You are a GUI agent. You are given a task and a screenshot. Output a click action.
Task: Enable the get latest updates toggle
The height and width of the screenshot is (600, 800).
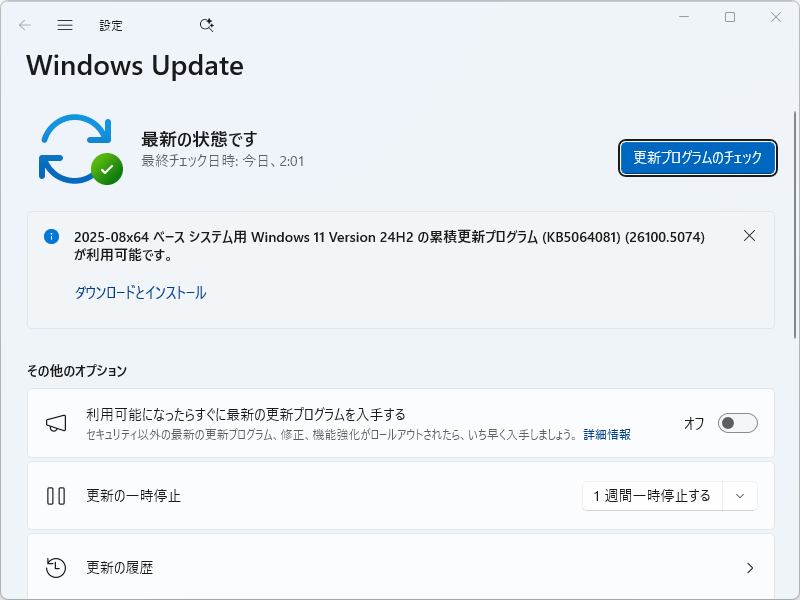tap(738, 423)
